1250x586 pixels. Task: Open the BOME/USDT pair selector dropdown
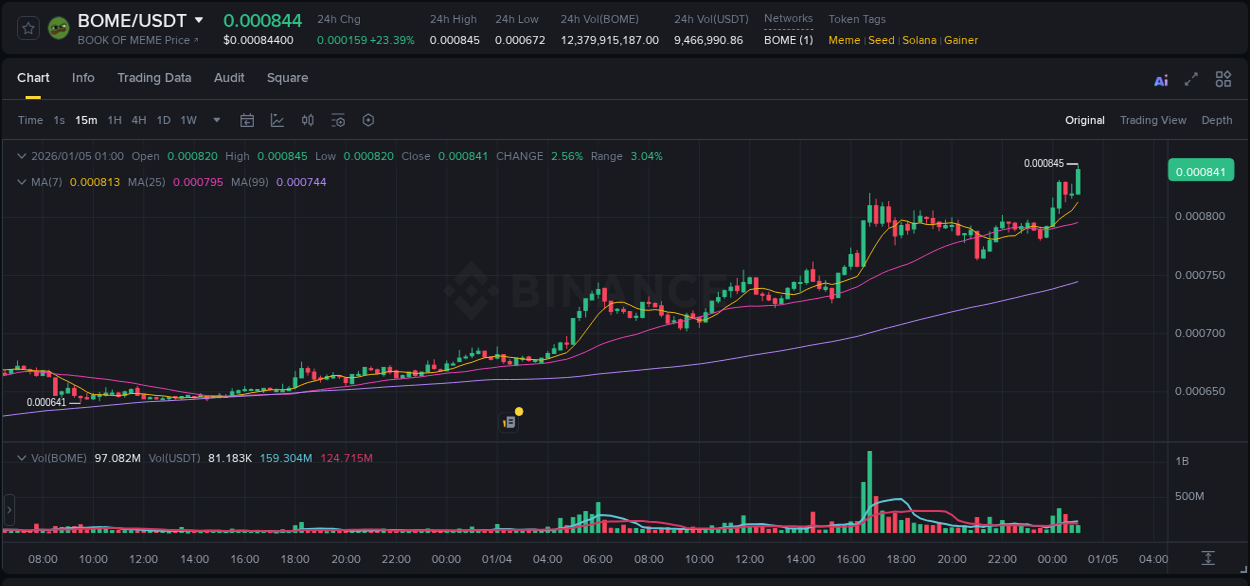point(199,20)
